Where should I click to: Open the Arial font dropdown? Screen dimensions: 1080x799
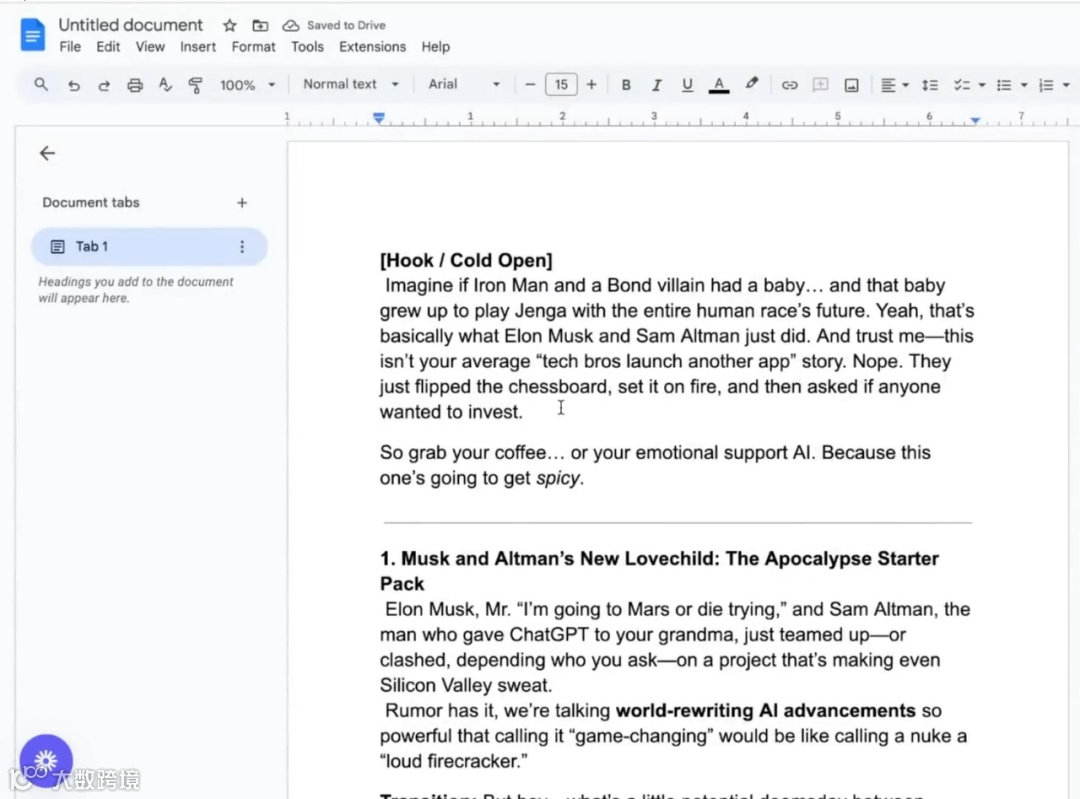464,84
